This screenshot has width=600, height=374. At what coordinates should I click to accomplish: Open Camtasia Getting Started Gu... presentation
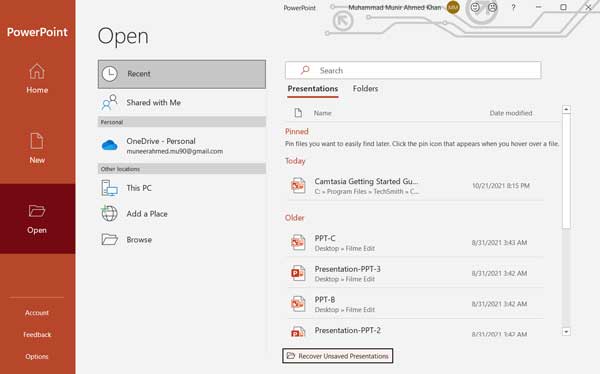point(415,186)
